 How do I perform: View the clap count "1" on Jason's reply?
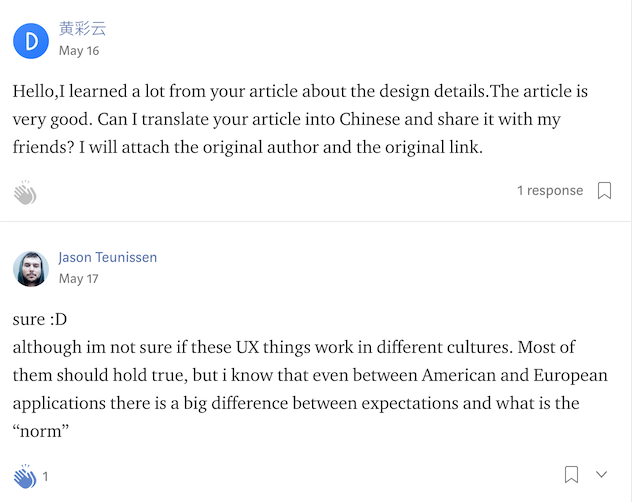click(x=46, y=477)
